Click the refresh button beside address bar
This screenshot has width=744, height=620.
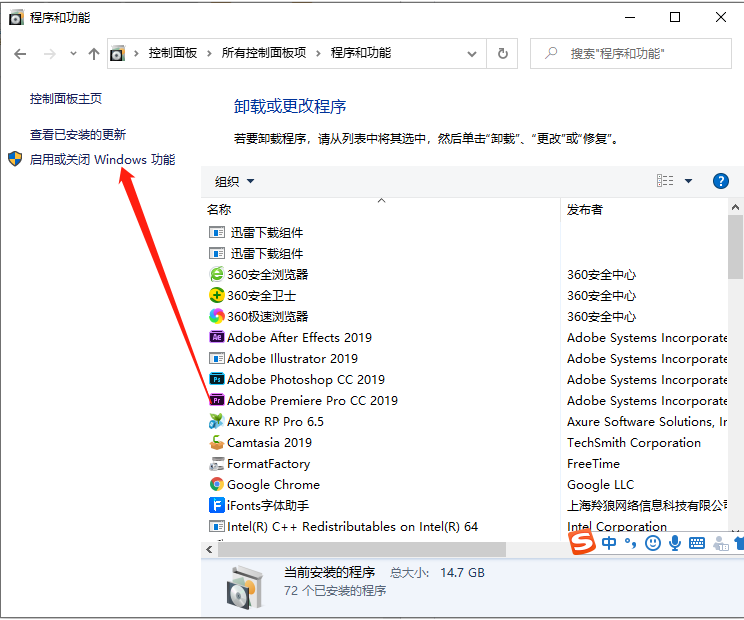click(503, 54)
